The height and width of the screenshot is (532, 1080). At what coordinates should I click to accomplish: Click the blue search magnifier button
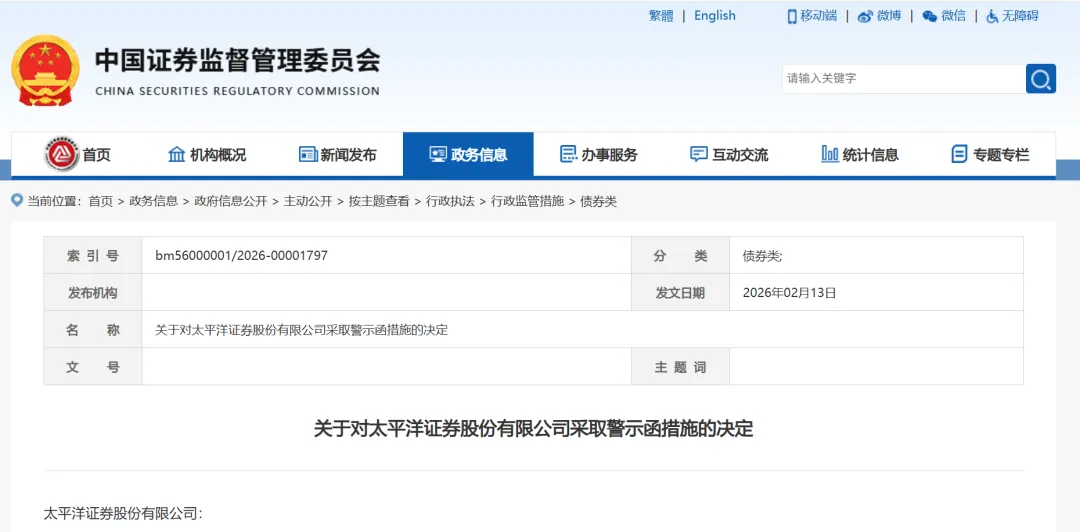pyautogui.click(x=1041, y=79)
